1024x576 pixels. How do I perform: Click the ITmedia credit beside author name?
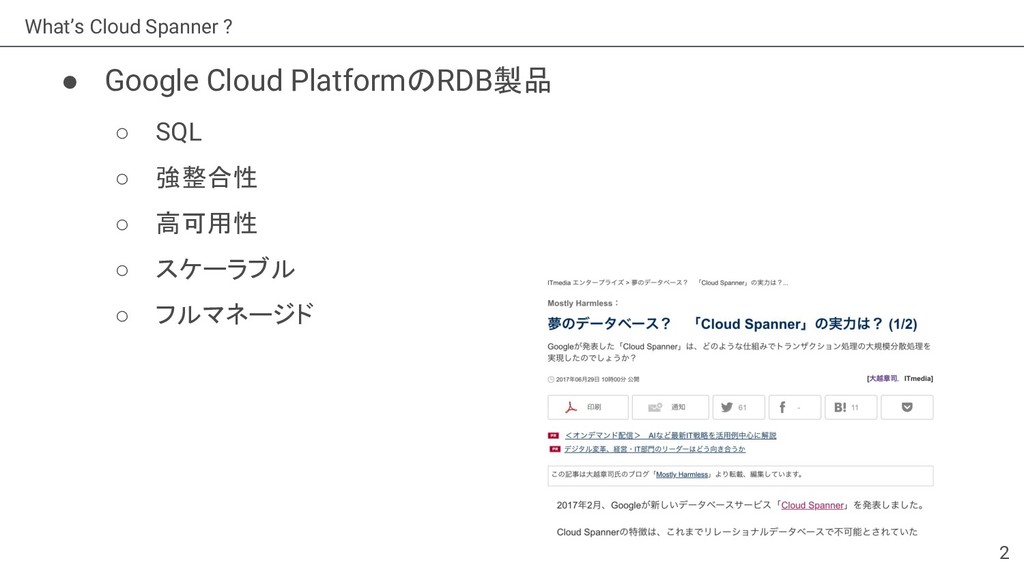coord(918,379)
